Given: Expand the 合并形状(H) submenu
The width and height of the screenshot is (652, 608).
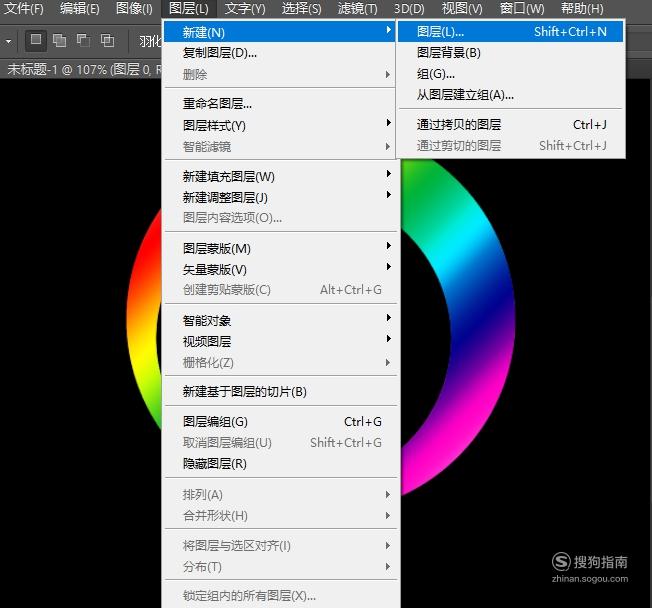Looking at the screenshot, I should click(x=279, y=516).
